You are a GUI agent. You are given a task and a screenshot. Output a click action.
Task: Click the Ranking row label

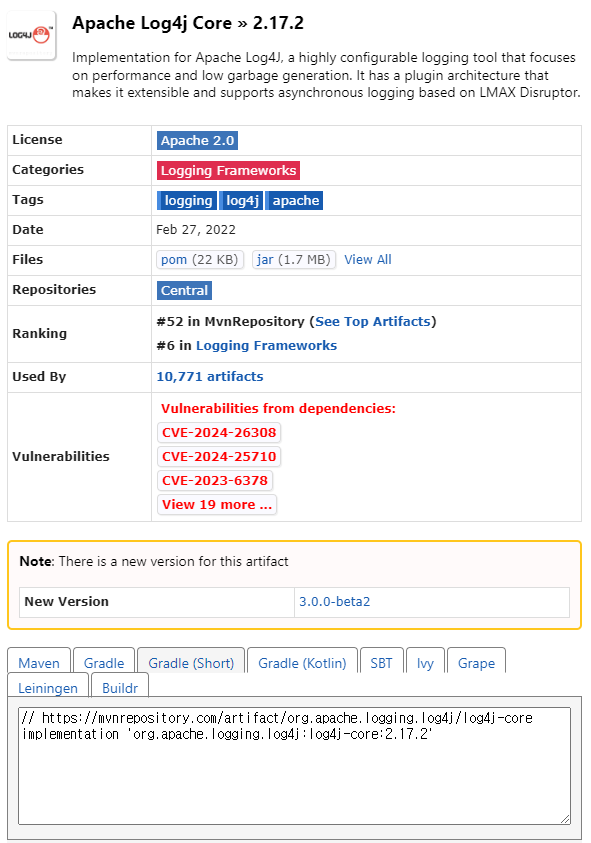pyautogui.click(x=39, y=333)
